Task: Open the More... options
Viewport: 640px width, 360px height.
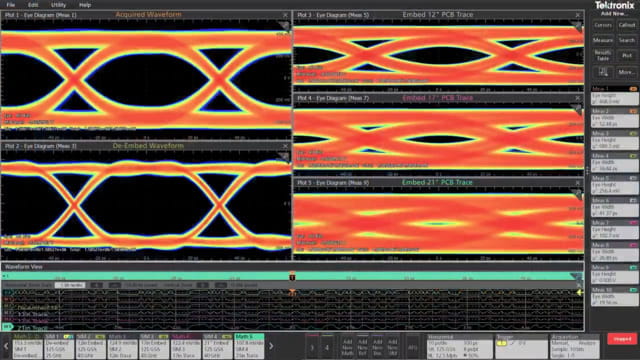Action: click(627, 72)
